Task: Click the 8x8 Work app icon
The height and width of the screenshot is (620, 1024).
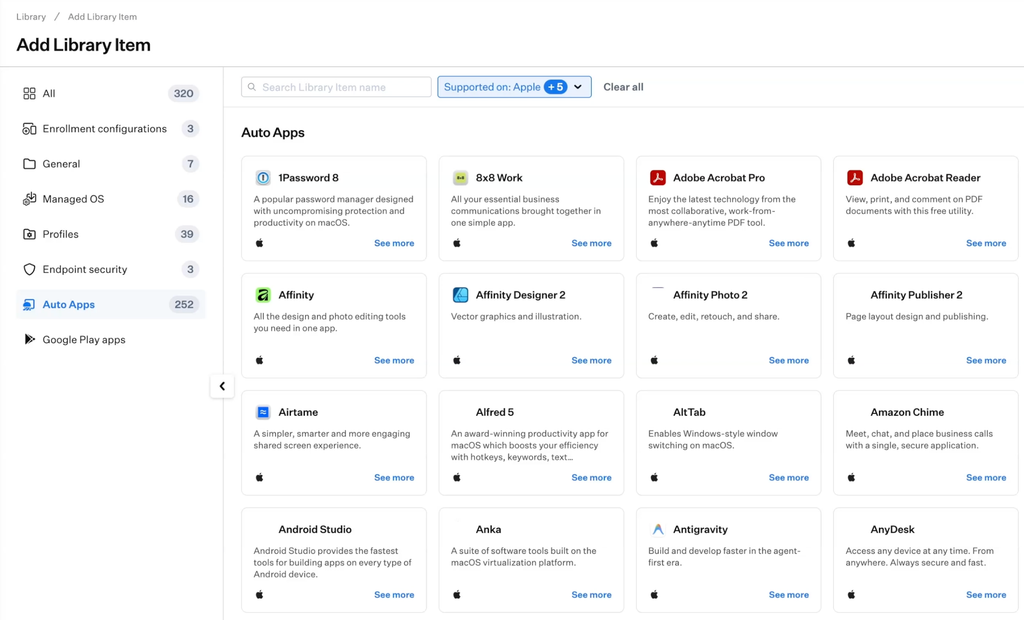Action: (x=460, y=178)
